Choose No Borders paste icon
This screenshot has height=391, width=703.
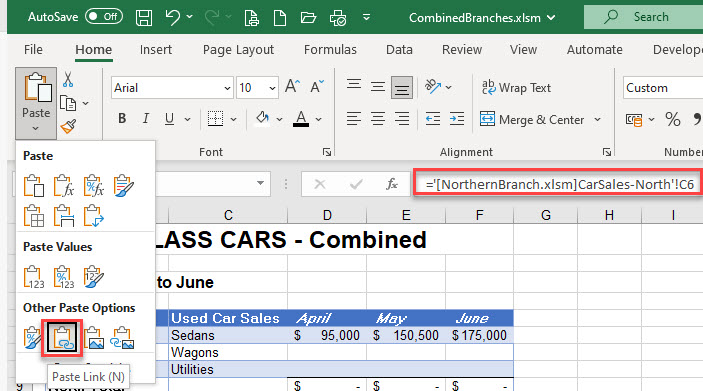[x=34, y=216]
